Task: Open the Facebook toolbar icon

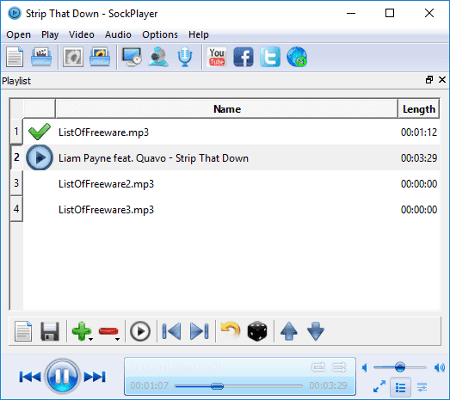Action: [243, 57]
